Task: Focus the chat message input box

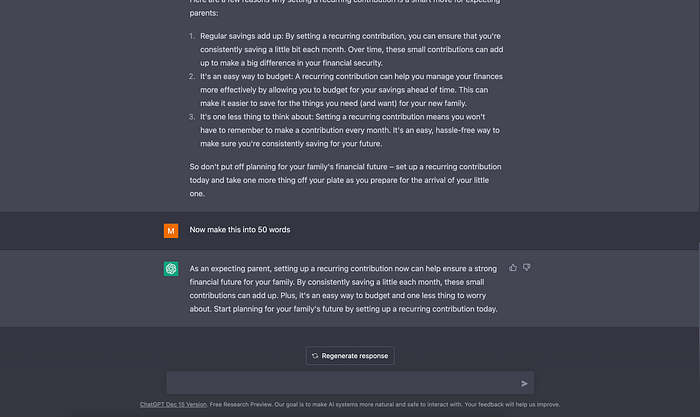Action: click(350, 383)
